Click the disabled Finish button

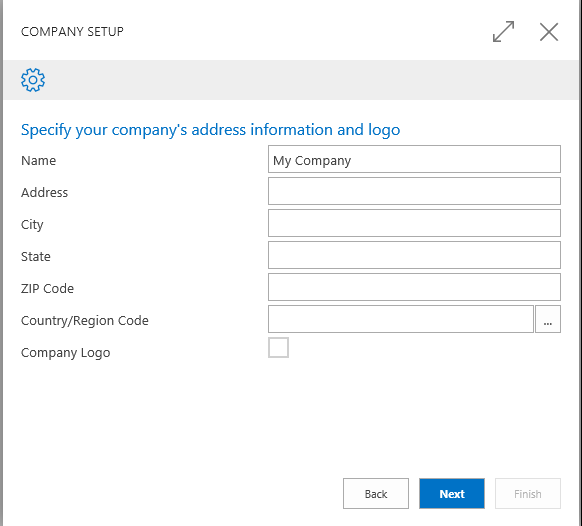527,494
